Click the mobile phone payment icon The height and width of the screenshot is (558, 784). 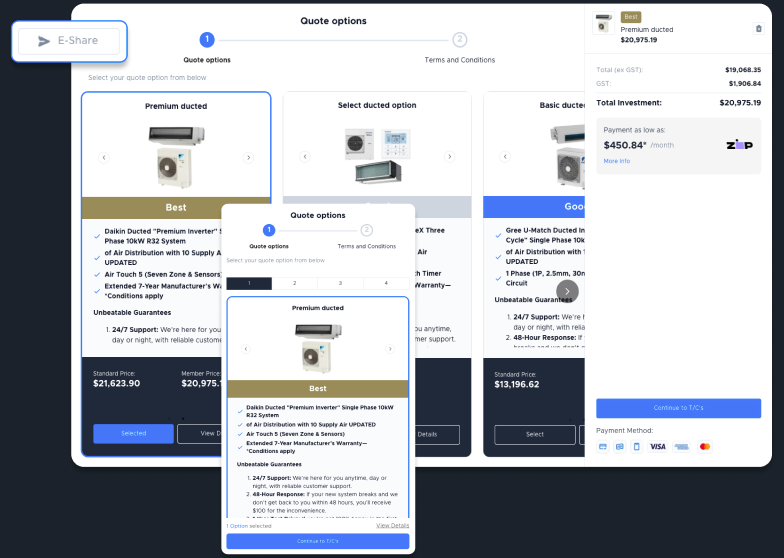(636, 446)
